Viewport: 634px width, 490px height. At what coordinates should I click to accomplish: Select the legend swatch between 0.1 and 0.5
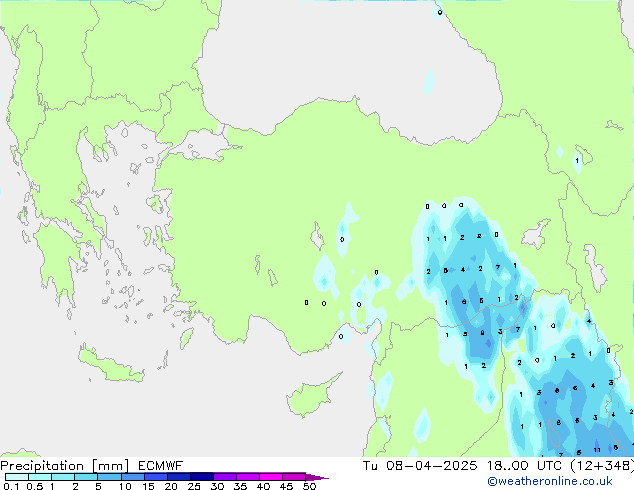17,477
